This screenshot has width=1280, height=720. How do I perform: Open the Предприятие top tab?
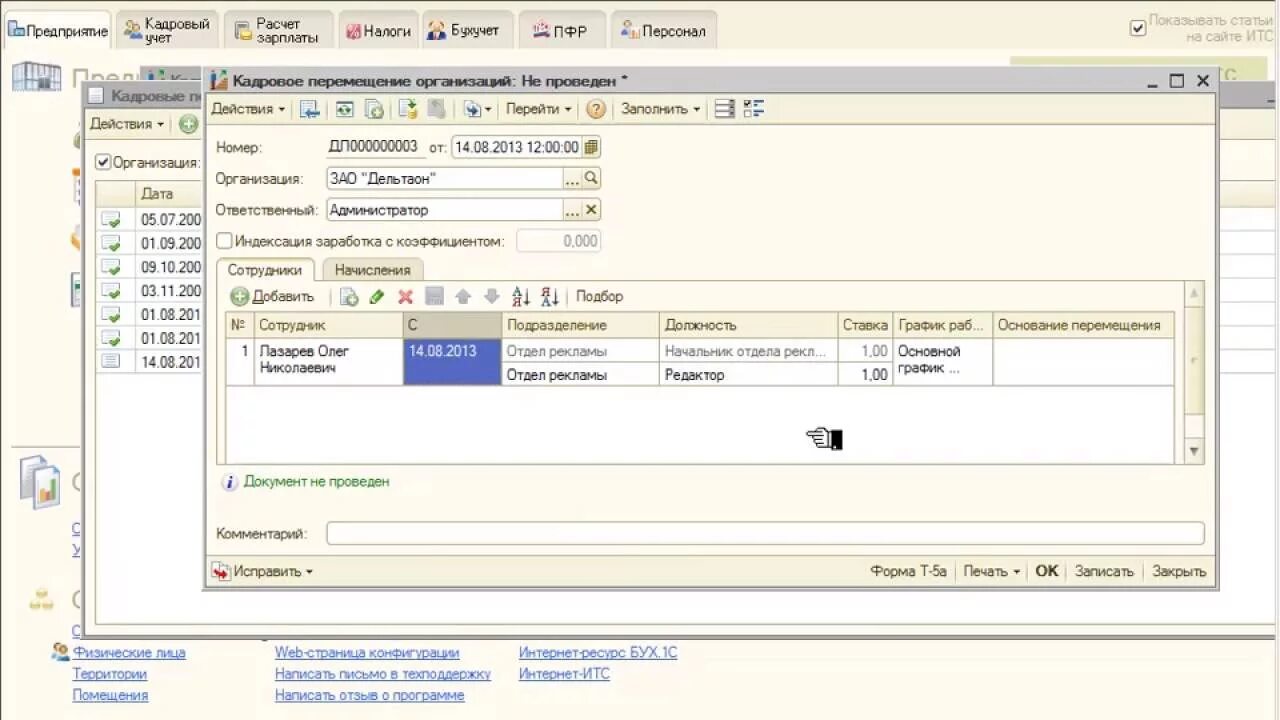pyautogui.click(x=57, y=31)
